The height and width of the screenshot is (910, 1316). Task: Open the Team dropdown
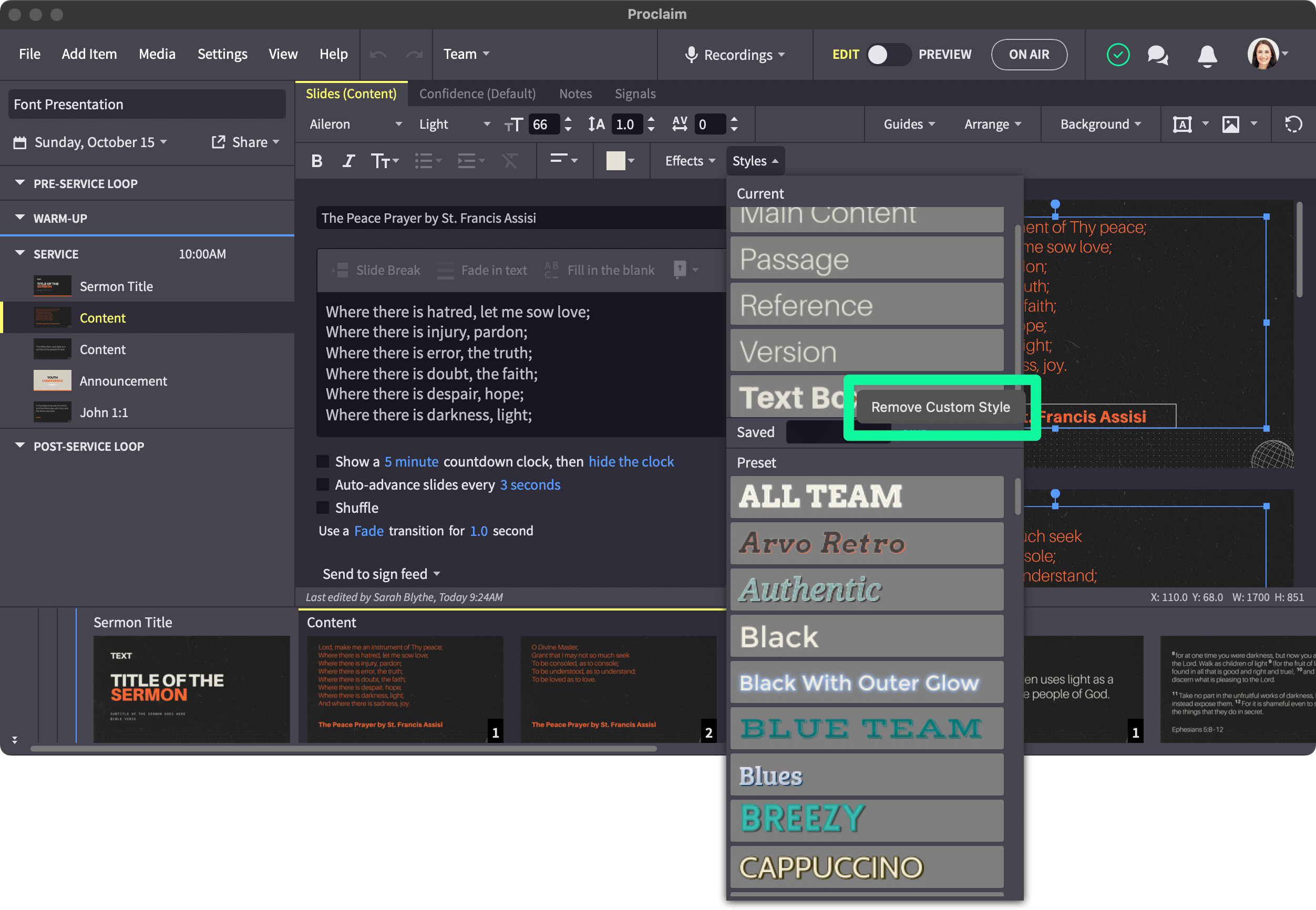(x=466, y=54)
